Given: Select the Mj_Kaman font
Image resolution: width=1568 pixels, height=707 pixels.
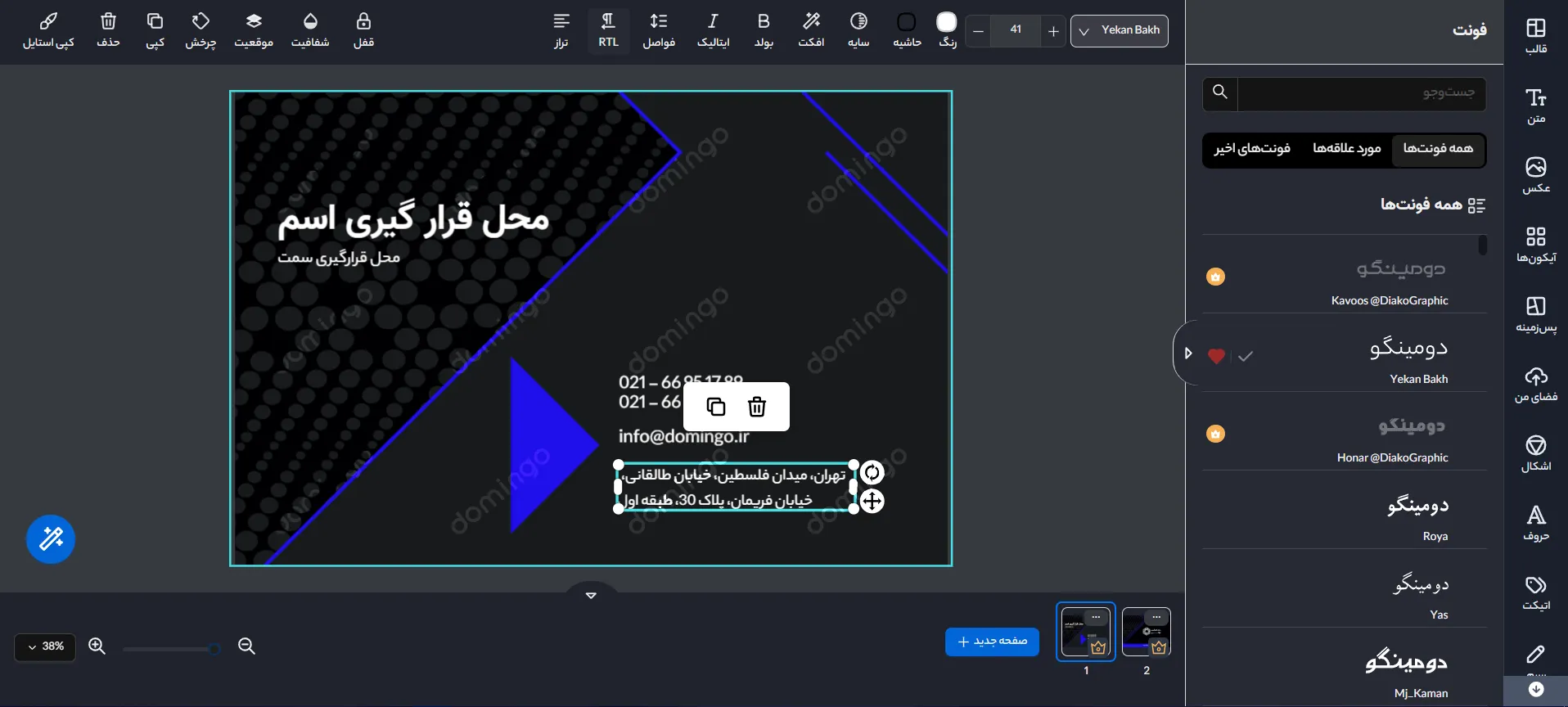Looking at the screenshot, I should [1345, 669].
